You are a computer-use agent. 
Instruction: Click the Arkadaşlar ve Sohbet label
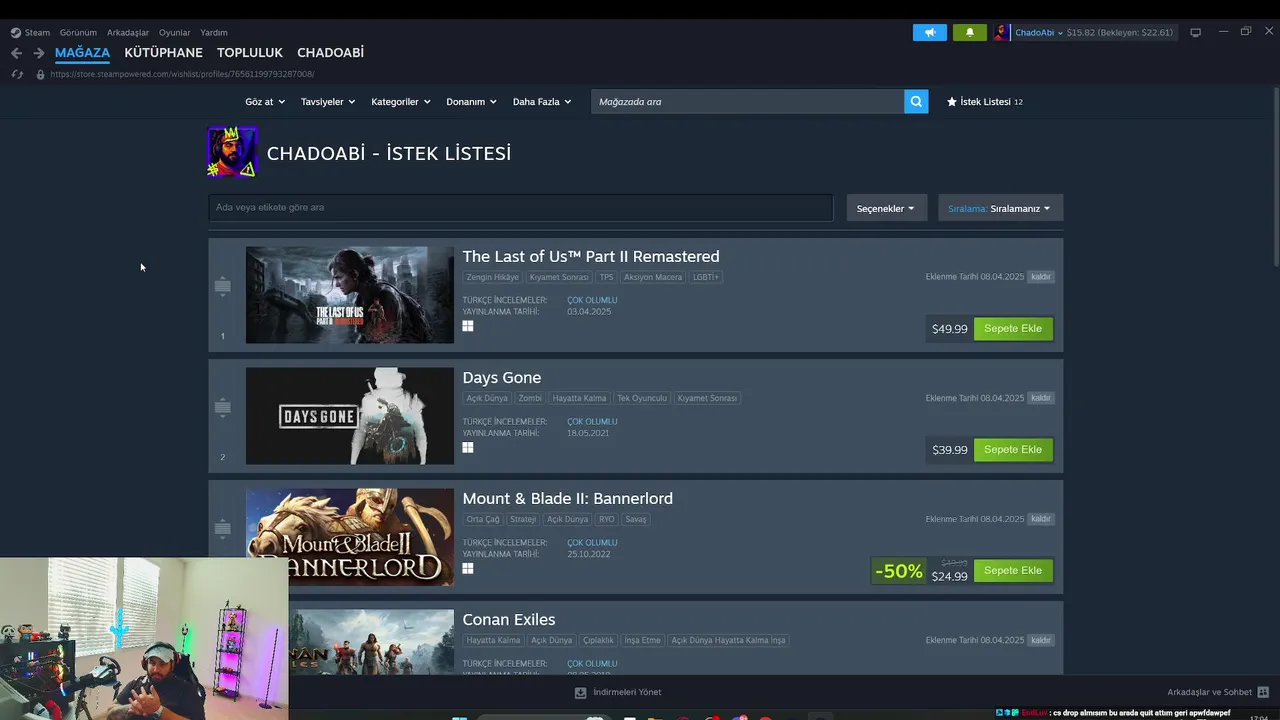tap(1209, 692)
